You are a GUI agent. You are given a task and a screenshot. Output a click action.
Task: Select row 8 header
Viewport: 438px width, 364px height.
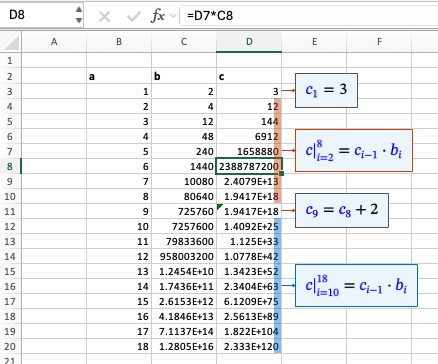click(10, 166)
